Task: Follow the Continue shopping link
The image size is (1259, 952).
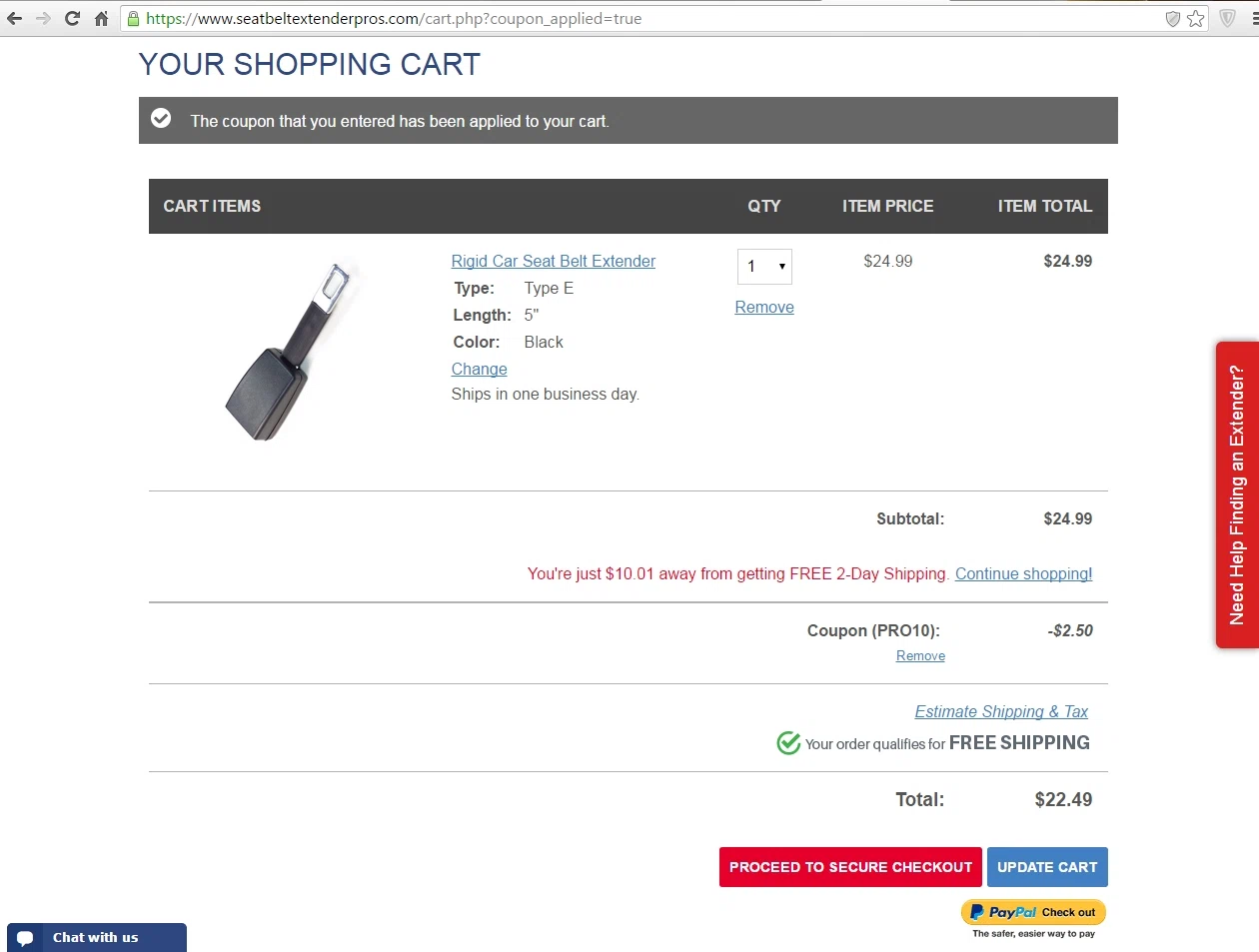Action: 1023,573
